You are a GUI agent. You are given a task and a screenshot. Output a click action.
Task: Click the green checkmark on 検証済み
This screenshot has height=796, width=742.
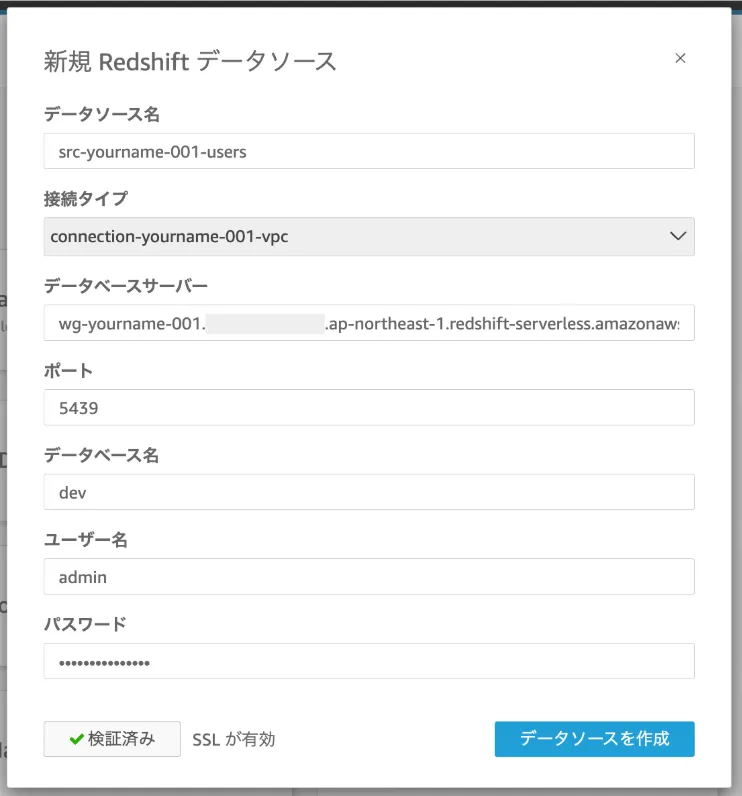tap(76, 739)
